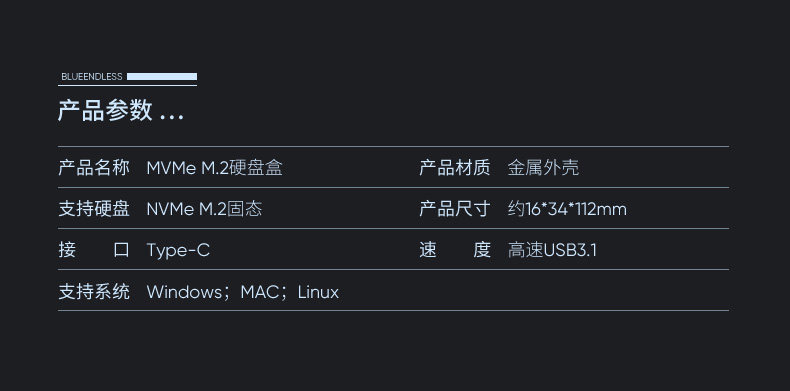Select the Linux text
790x391 pixels.
tap(318, 292)
